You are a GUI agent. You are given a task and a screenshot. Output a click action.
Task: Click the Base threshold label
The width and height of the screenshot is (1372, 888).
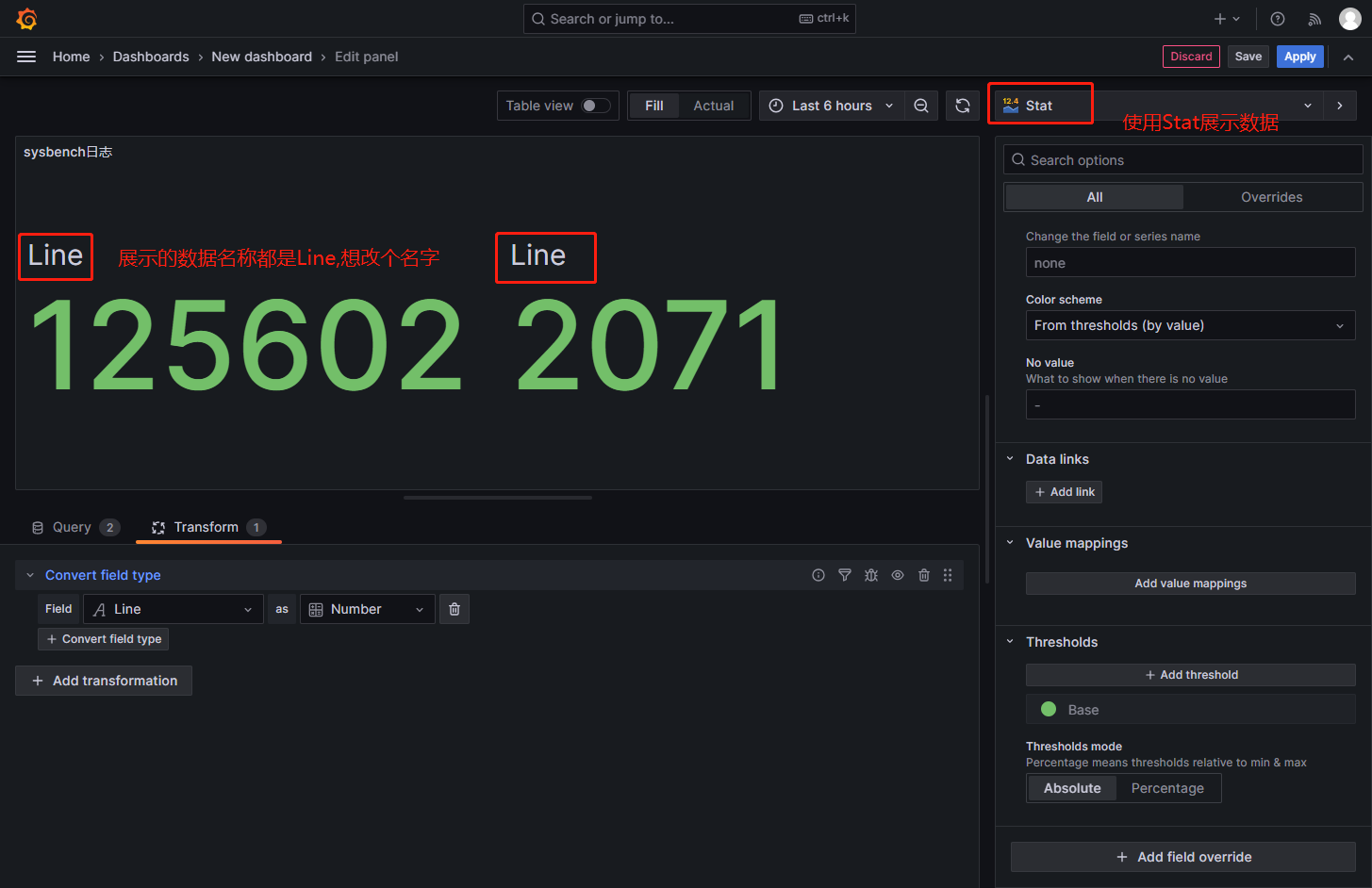tap(1083, 710)
